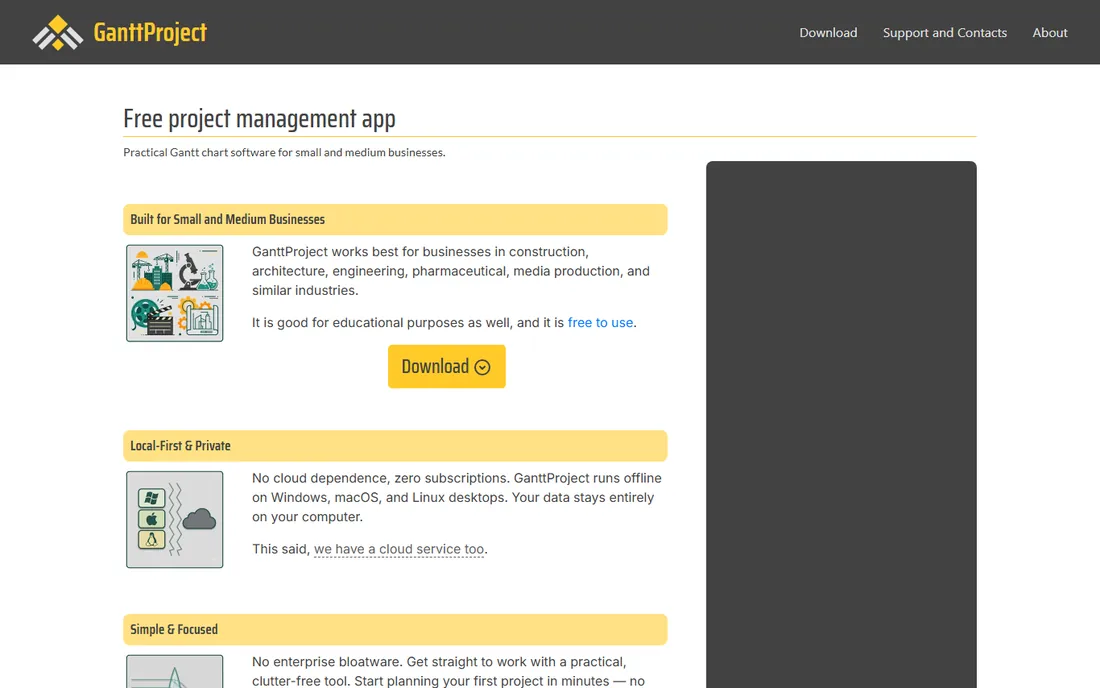Click the circled arrow icon in Download button
The image size is (1100, 688).
click(x=482, y=367)
